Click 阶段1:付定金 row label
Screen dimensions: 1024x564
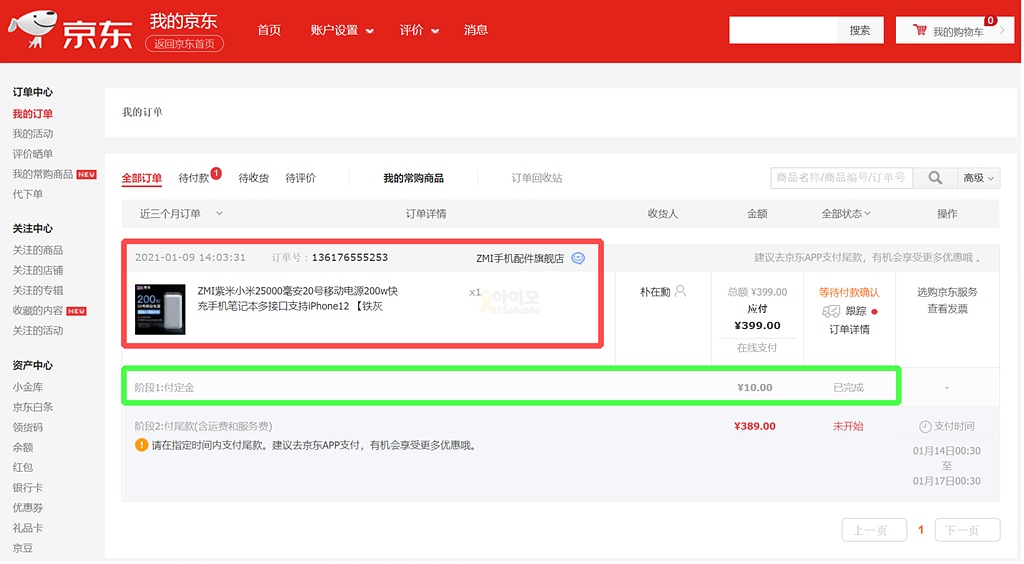164,388
